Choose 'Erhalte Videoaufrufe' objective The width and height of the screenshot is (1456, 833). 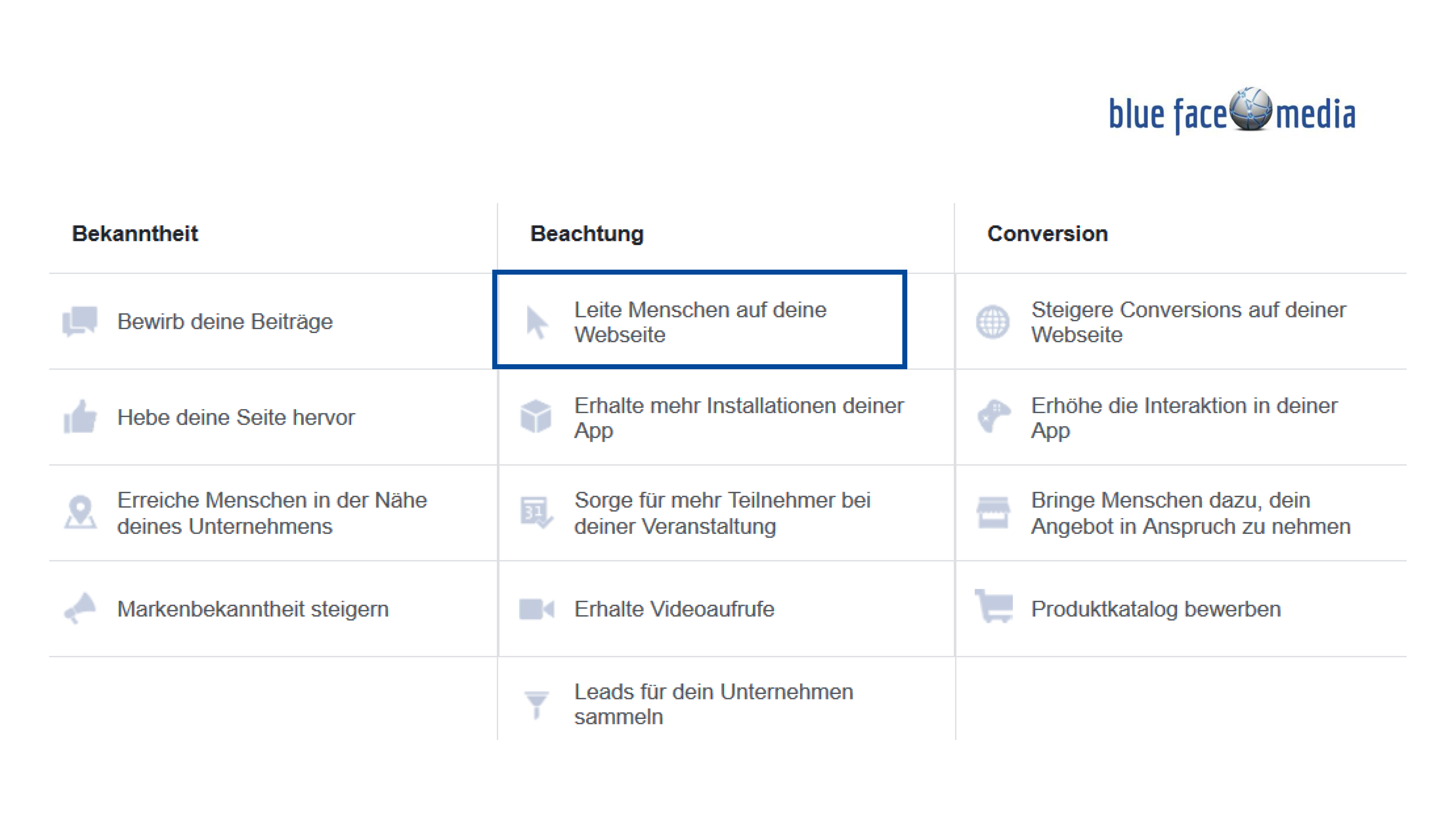pyautogui.click(x=674, y=609)
